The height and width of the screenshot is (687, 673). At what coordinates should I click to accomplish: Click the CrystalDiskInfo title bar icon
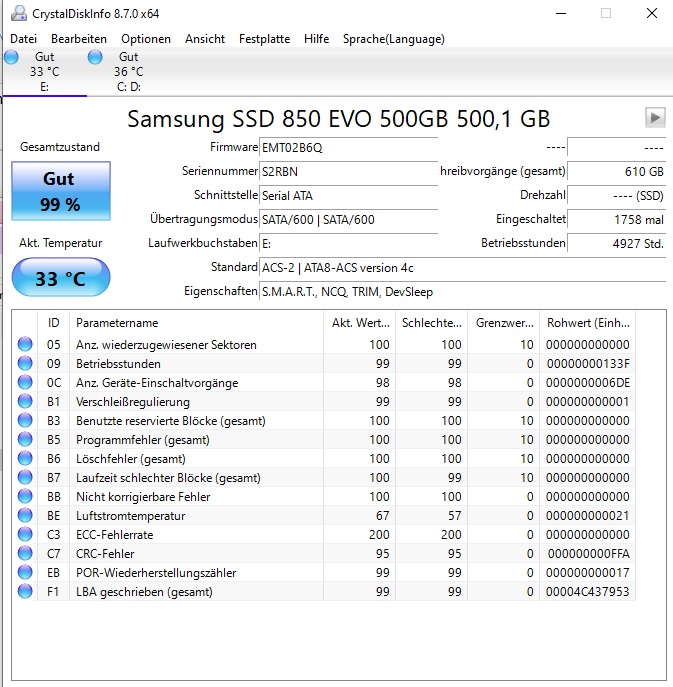click(x=19, y=14)
